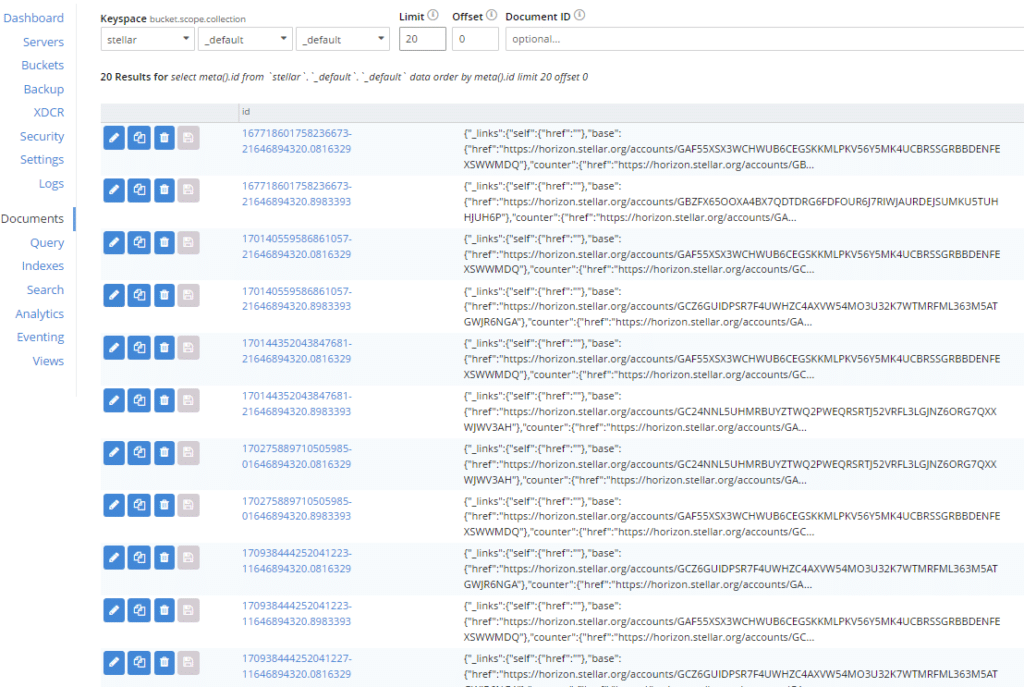Viewport: 1024px width, 687px height.
Task: Navigate to the Dashboard link
Action: [x=33, y=17]
